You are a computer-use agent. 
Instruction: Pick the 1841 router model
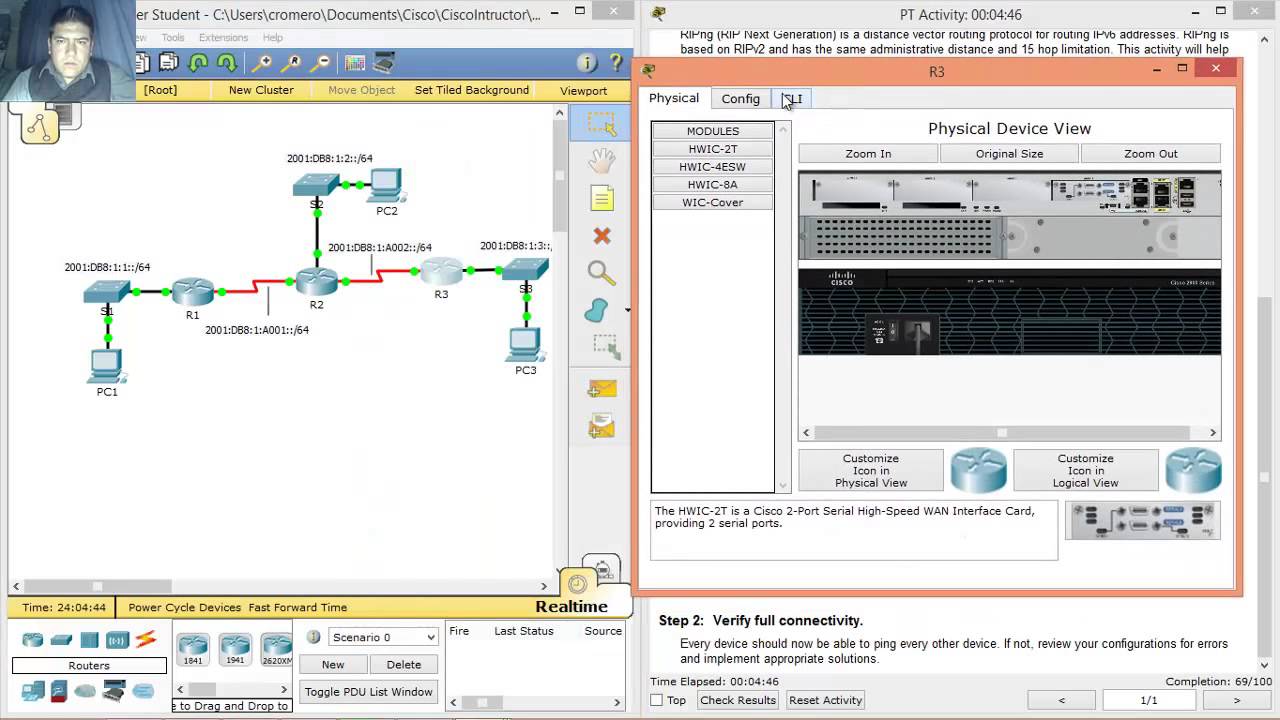[x=193, y=649]
